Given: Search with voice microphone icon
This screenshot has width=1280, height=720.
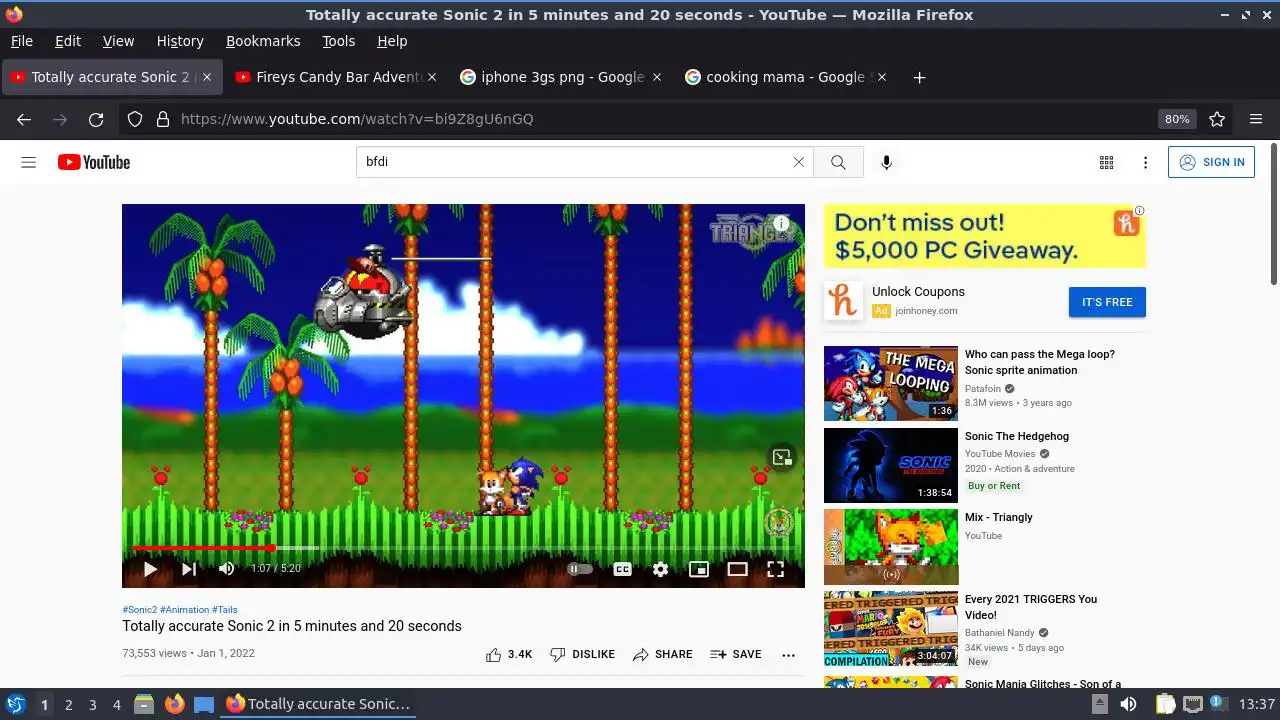Looking at the screenshot, I should (886, 162).
